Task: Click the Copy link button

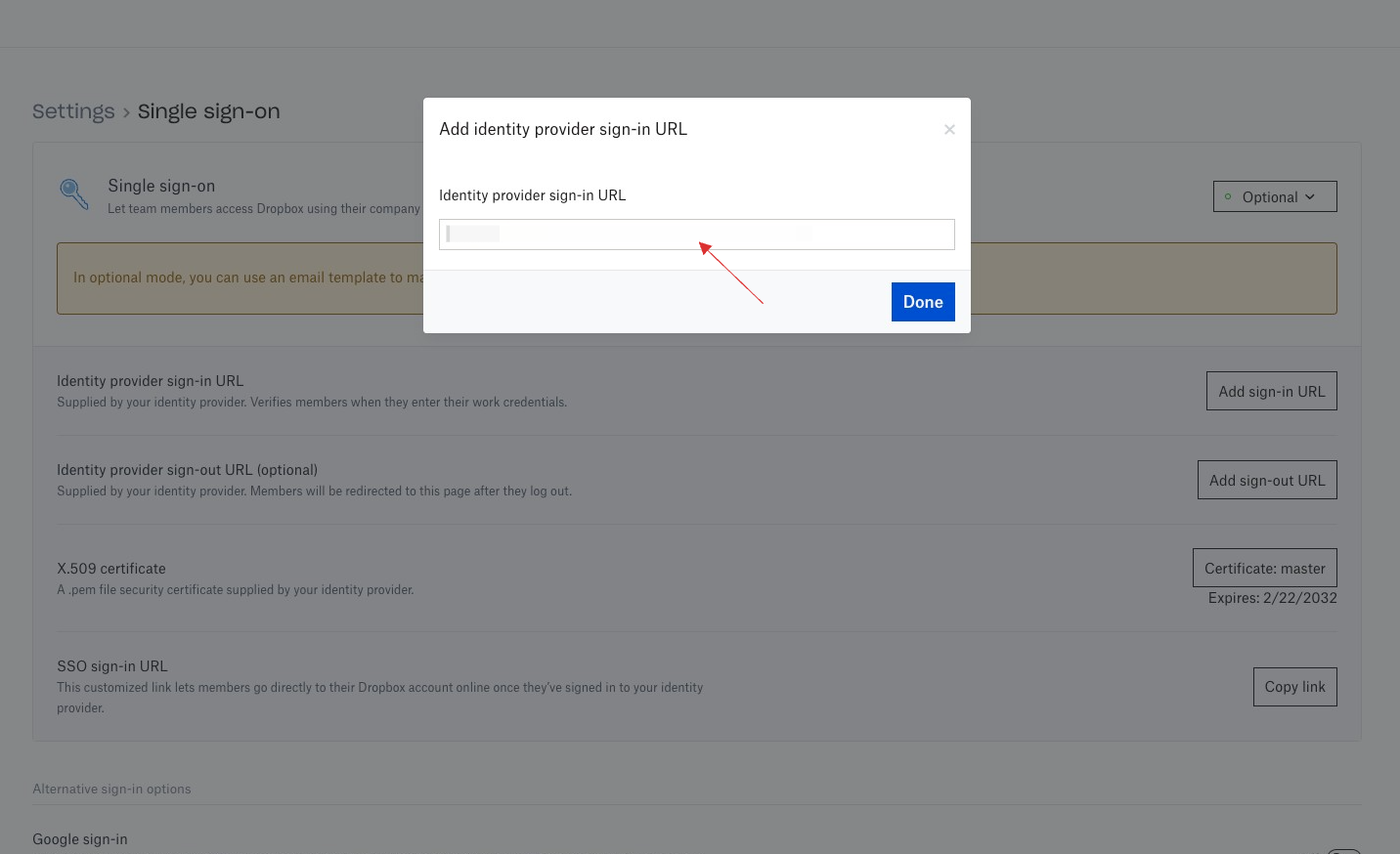Action: (x=1294, y=687)
